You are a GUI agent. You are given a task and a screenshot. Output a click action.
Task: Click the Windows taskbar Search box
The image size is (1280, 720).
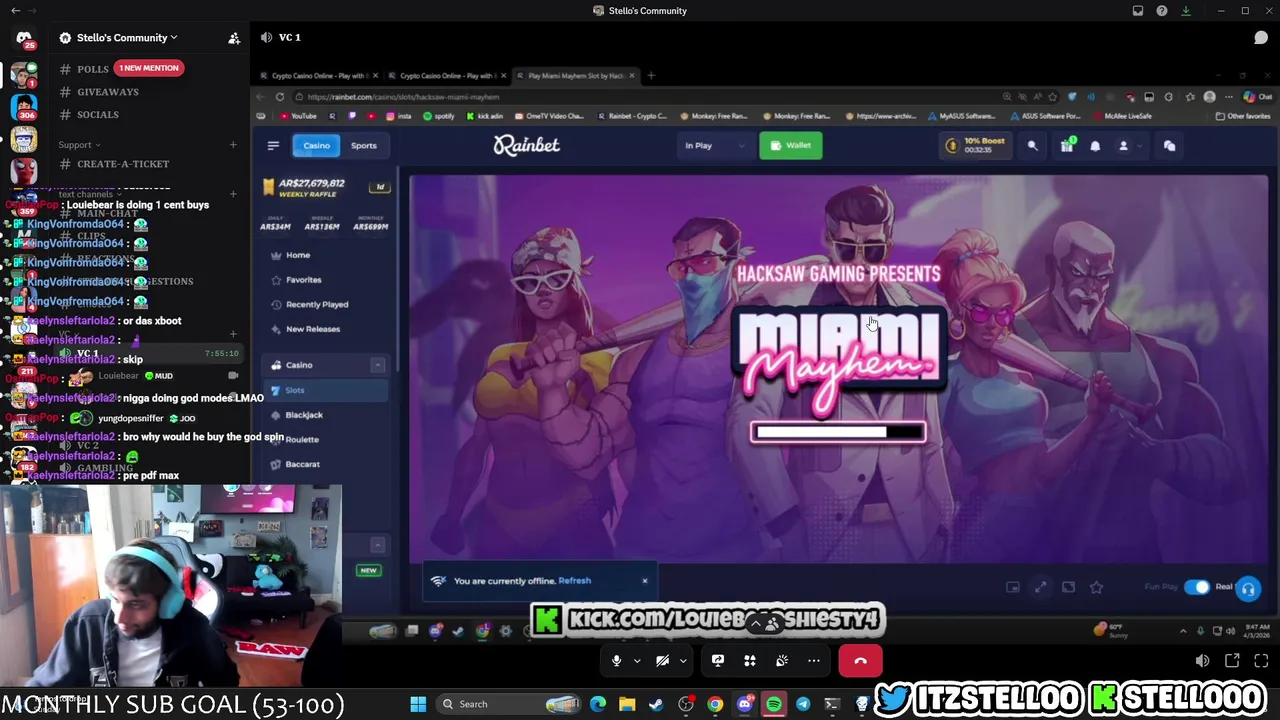click(510, 704)
